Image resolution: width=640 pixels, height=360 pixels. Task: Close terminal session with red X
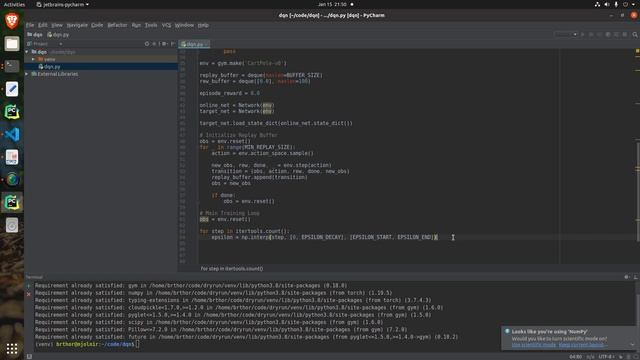tap(29, 294)
